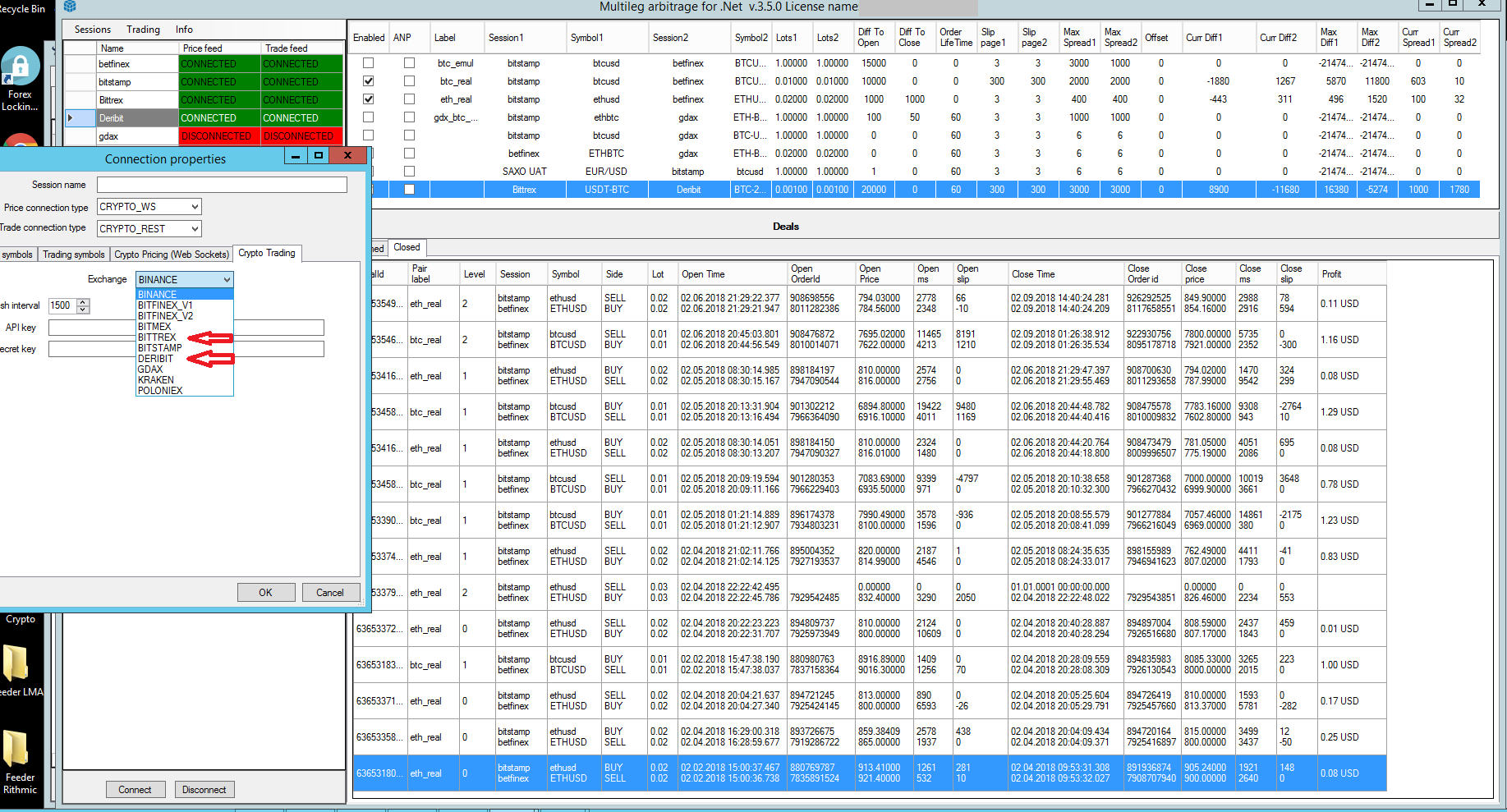1507x812 pixels.
Task: Minimize the Connection properties dialog
Action: (296, 155)
